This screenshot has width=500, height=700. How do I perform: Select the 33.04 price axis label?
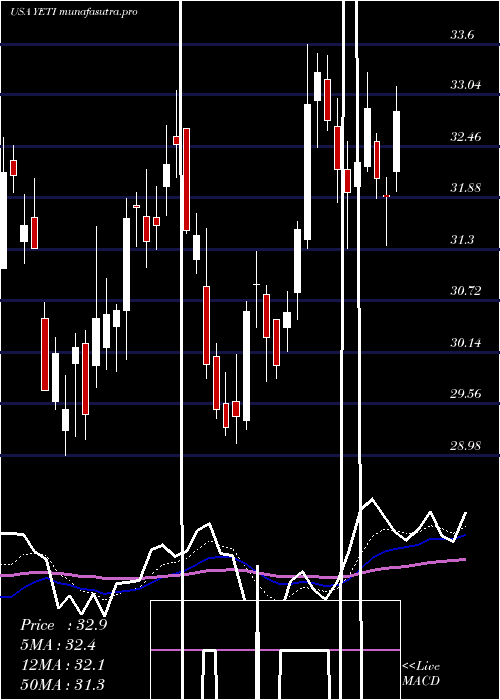coord(466,85)
